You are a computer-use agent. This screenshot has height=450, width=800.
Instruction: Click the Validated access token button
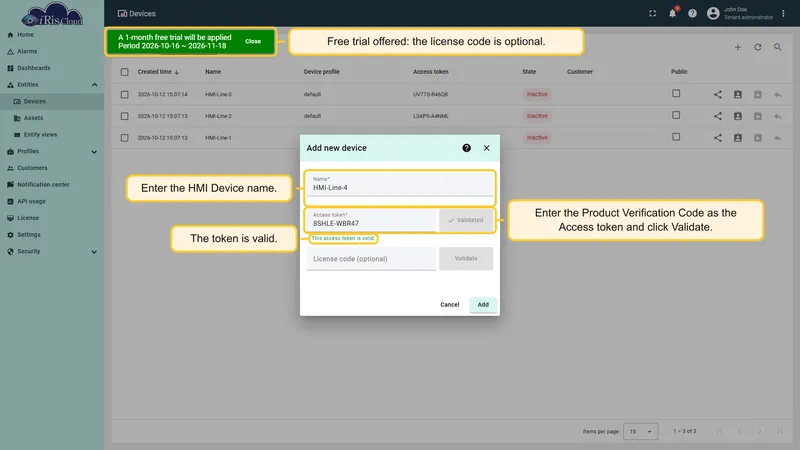tap(466, 220)
